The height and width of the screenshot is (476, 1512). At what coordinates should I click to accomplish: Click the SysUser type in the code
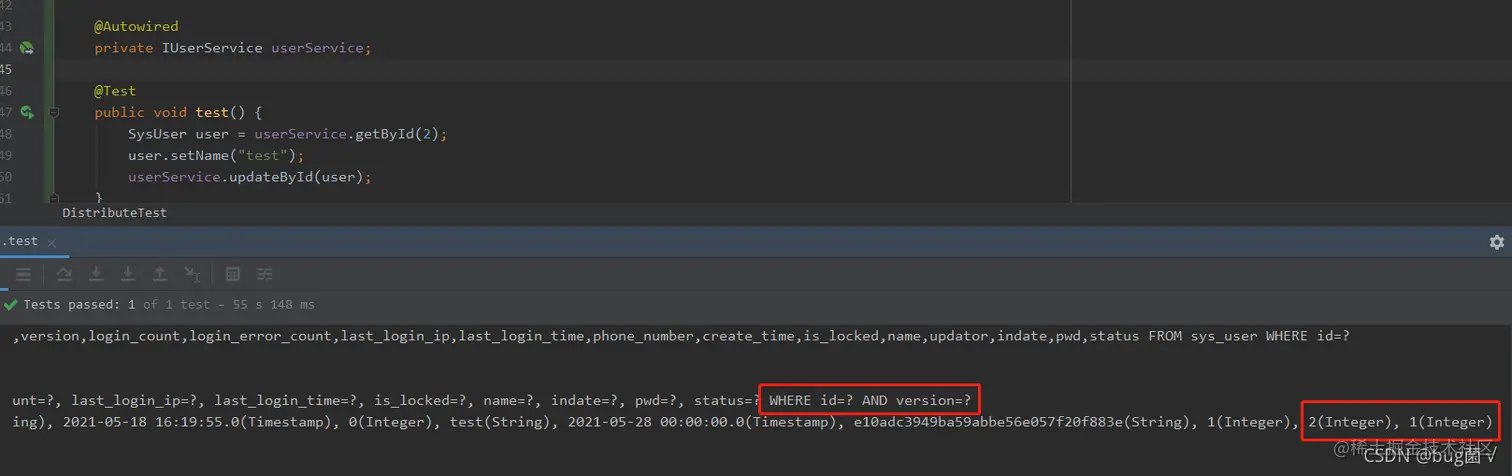(157, 134)
